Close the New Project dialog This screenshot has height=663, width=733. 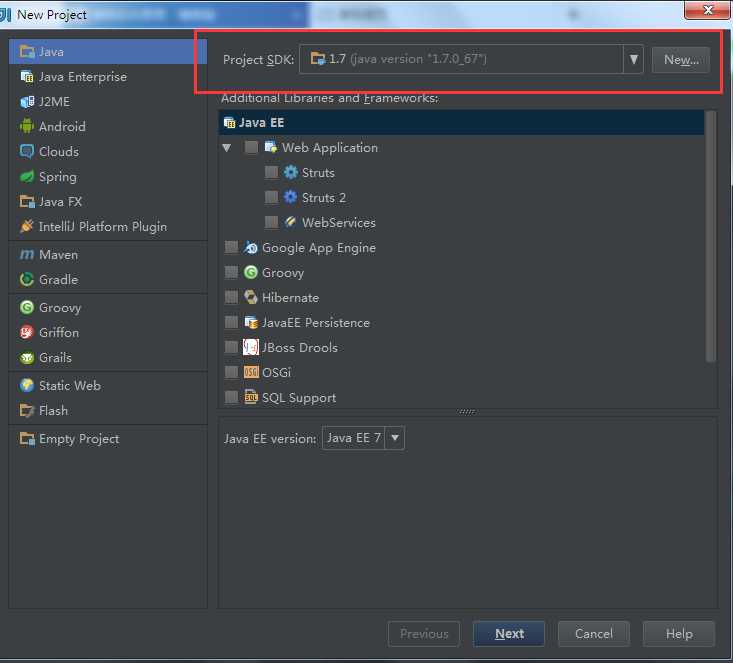tap(708, 10)
